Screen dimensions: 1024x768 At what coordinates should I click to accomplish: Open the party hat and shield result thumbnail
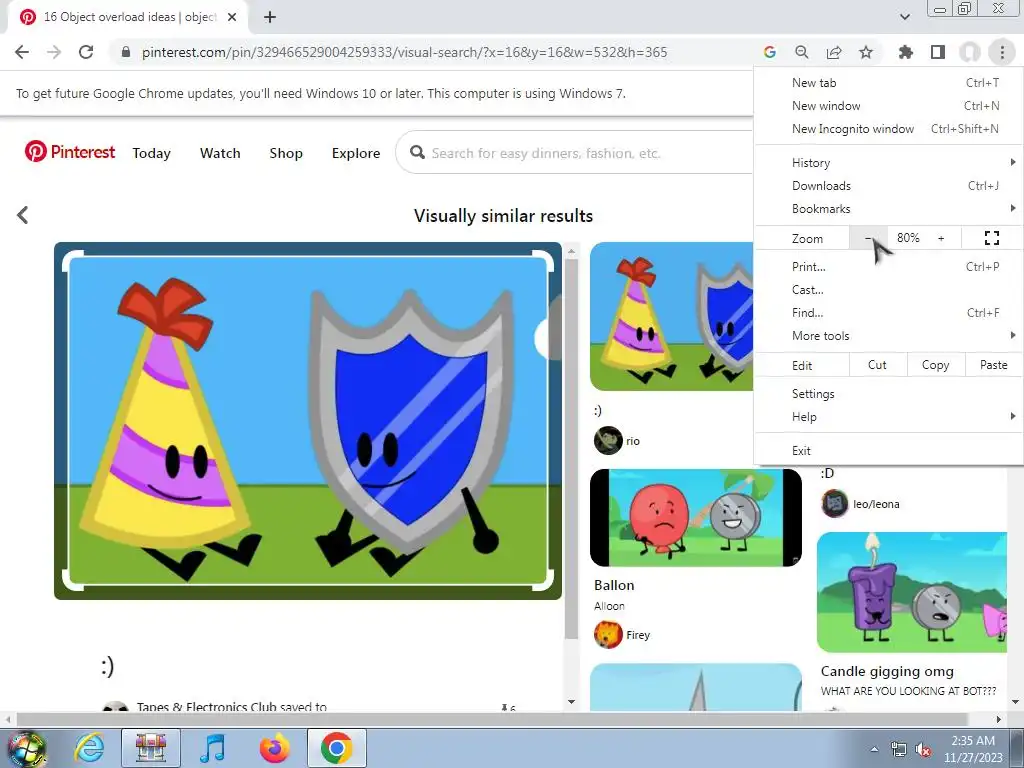(671, 317)
